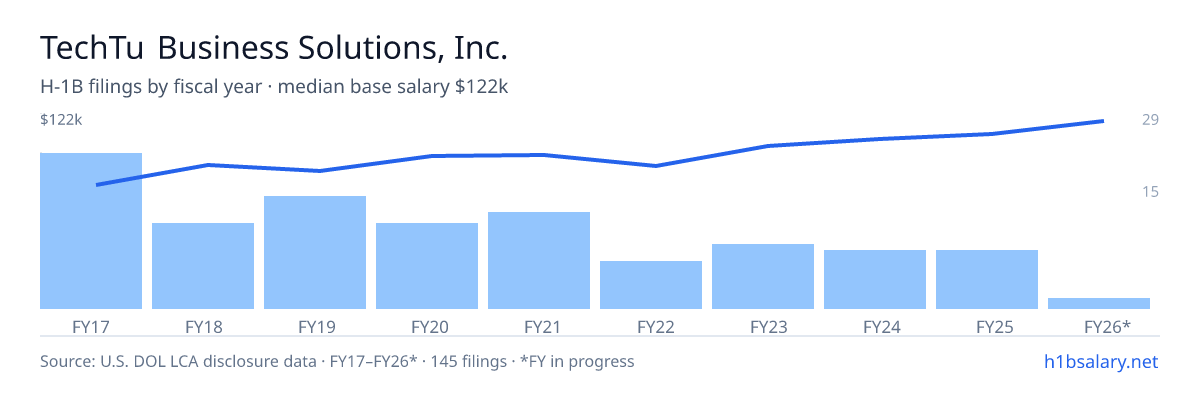Click the FY26* axis label
This screenshot has height=400, width=1200.
pos(1107,326)
